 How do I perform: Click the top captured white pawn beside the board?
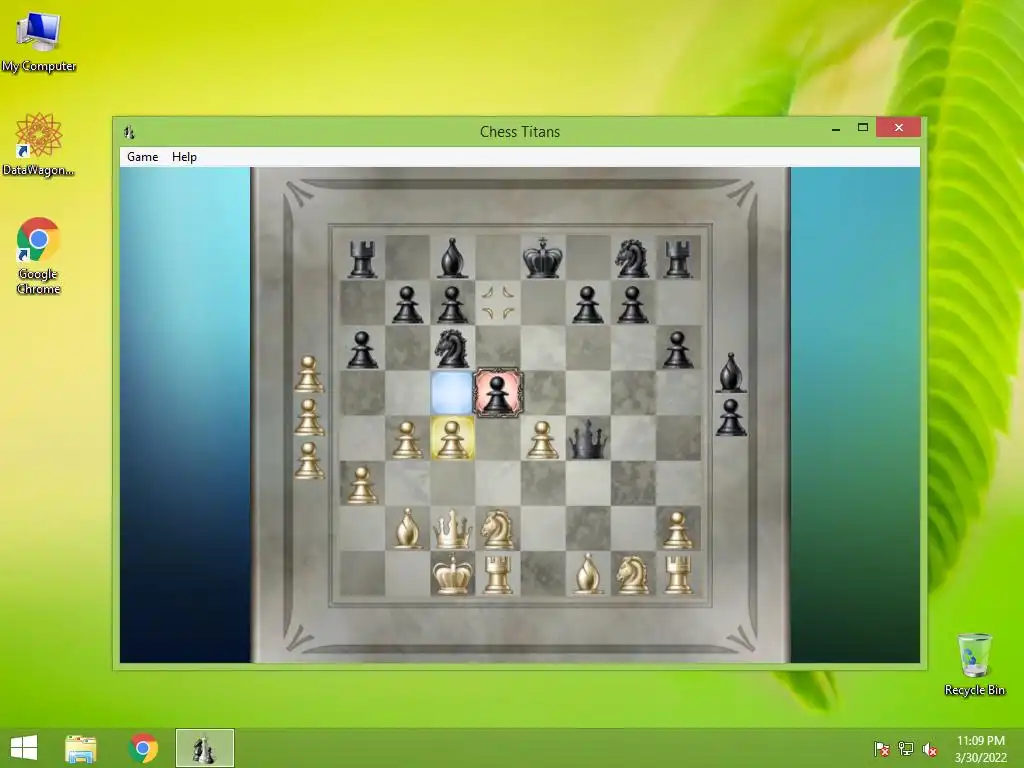point(309,374)
